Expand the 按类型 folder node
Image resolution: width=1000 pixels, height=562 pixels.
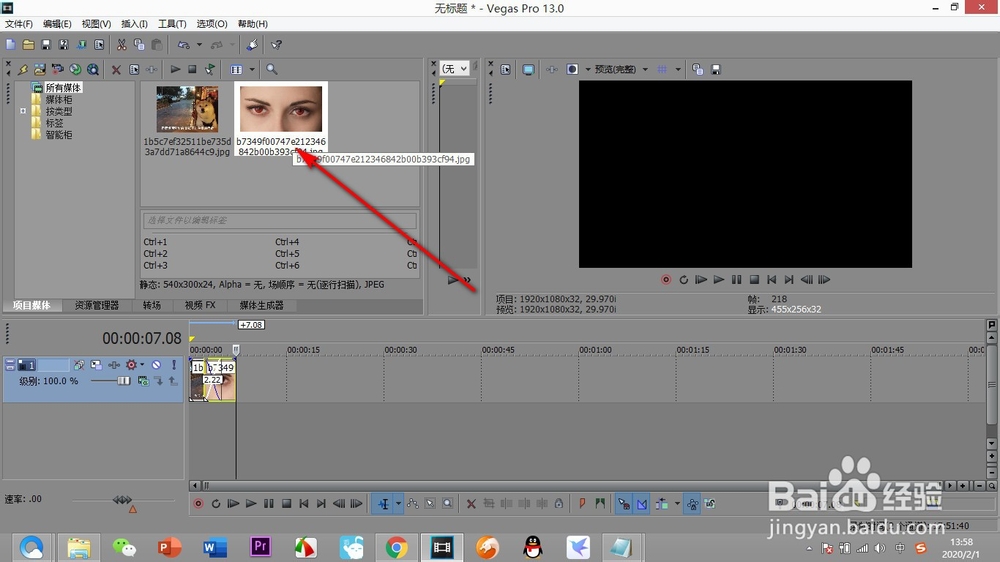tap(23, 111)
